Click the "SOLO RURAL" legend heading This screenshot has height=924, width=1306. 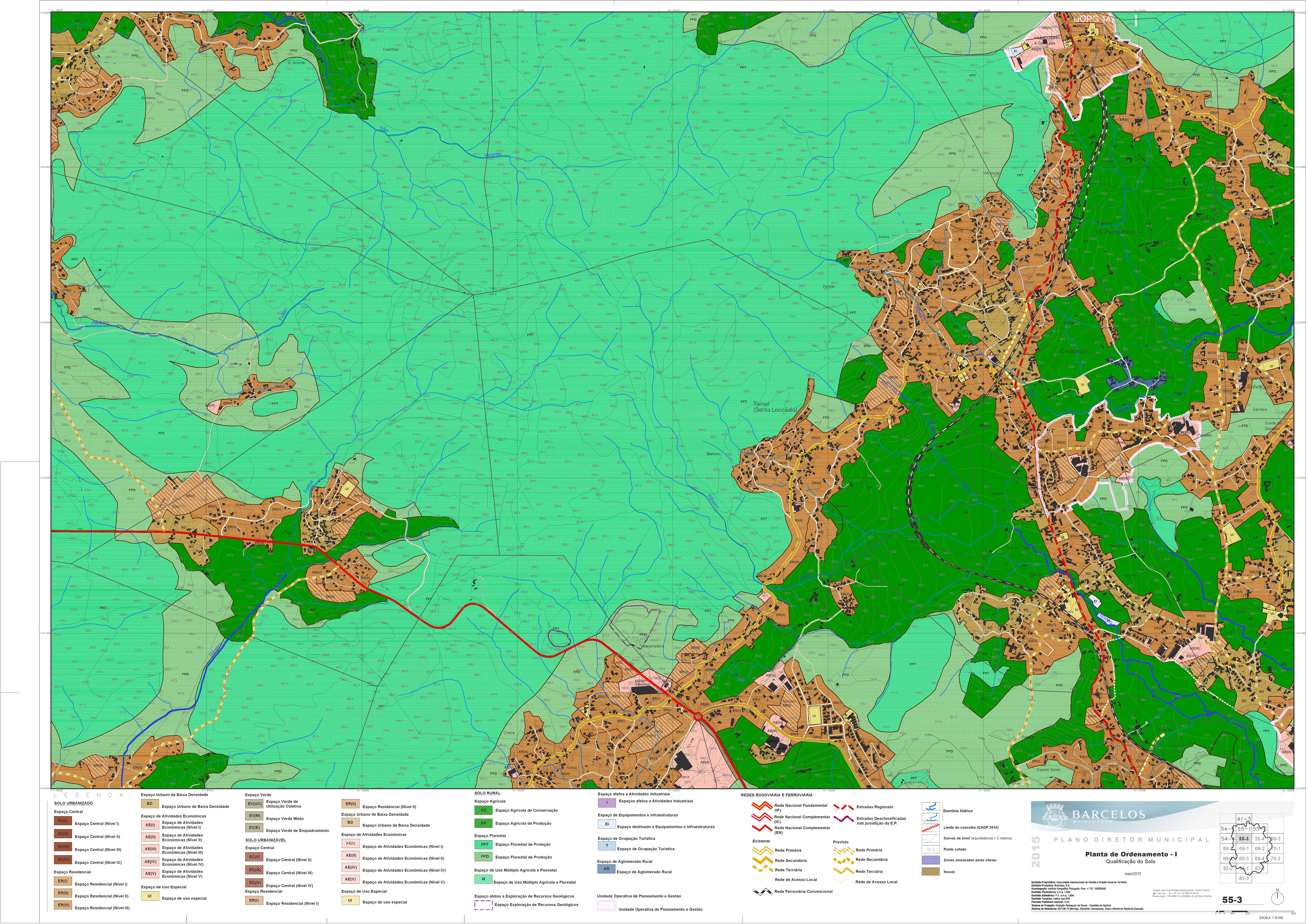[x=488, y=793]
